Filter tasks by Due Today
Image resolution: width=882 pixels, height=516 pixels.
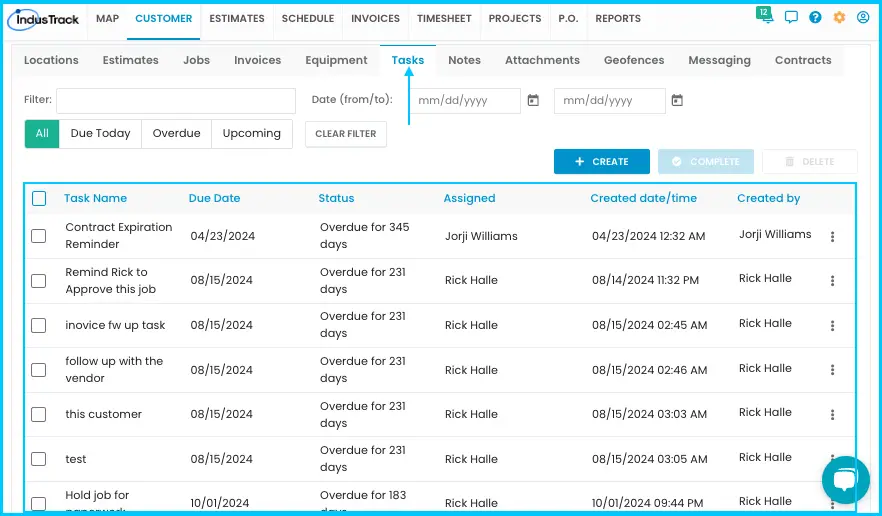[x=100, y=133]
